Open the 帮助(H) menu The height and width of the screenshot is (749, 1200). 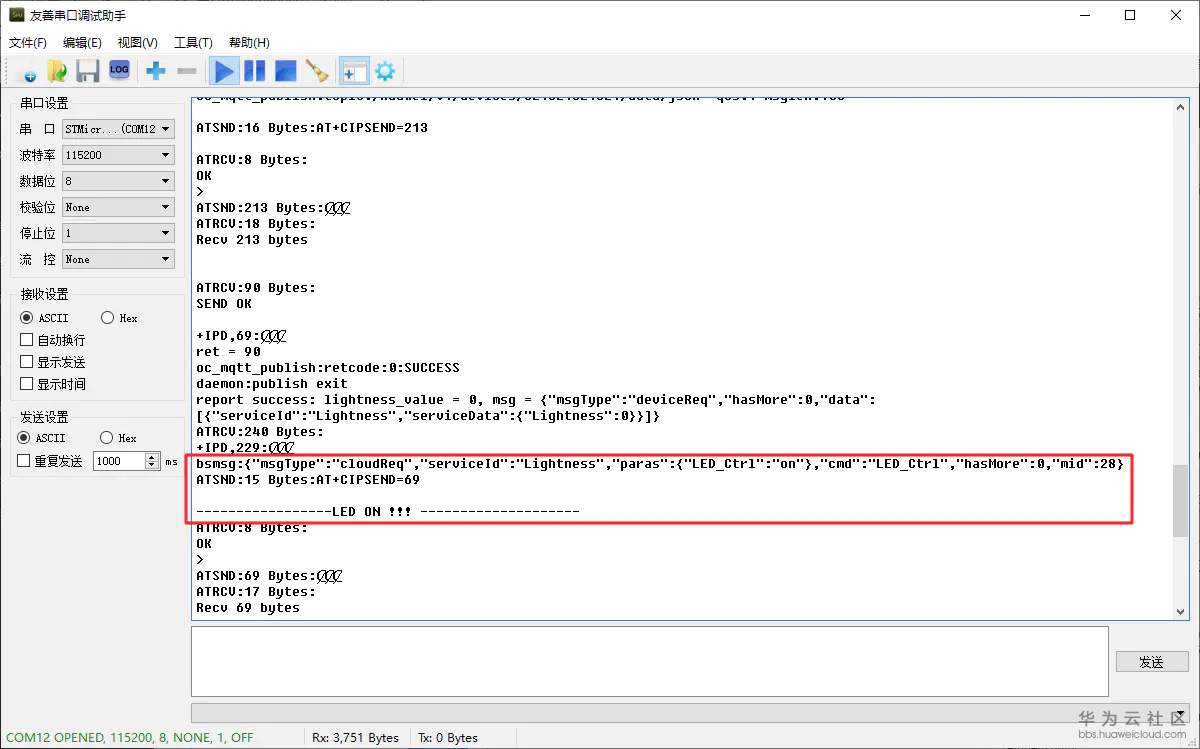249,43
